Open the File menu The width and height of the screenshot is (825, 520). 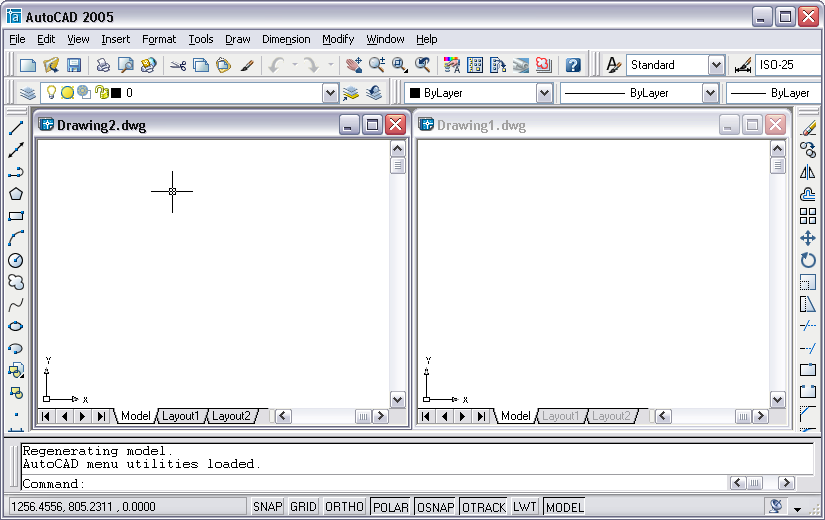[17, 39]
